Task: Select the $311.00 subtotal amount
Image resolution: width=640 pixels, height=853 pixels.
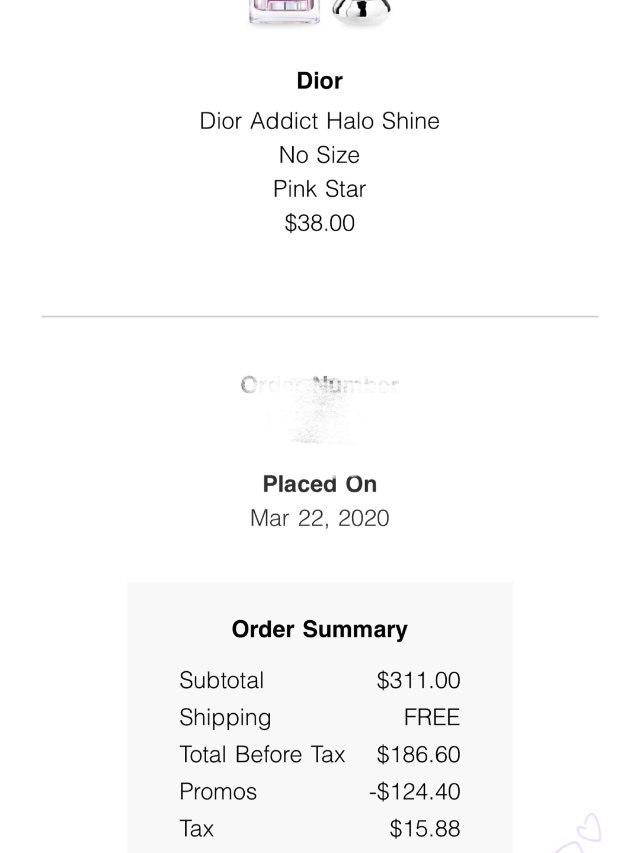Action: pos(418,680)
